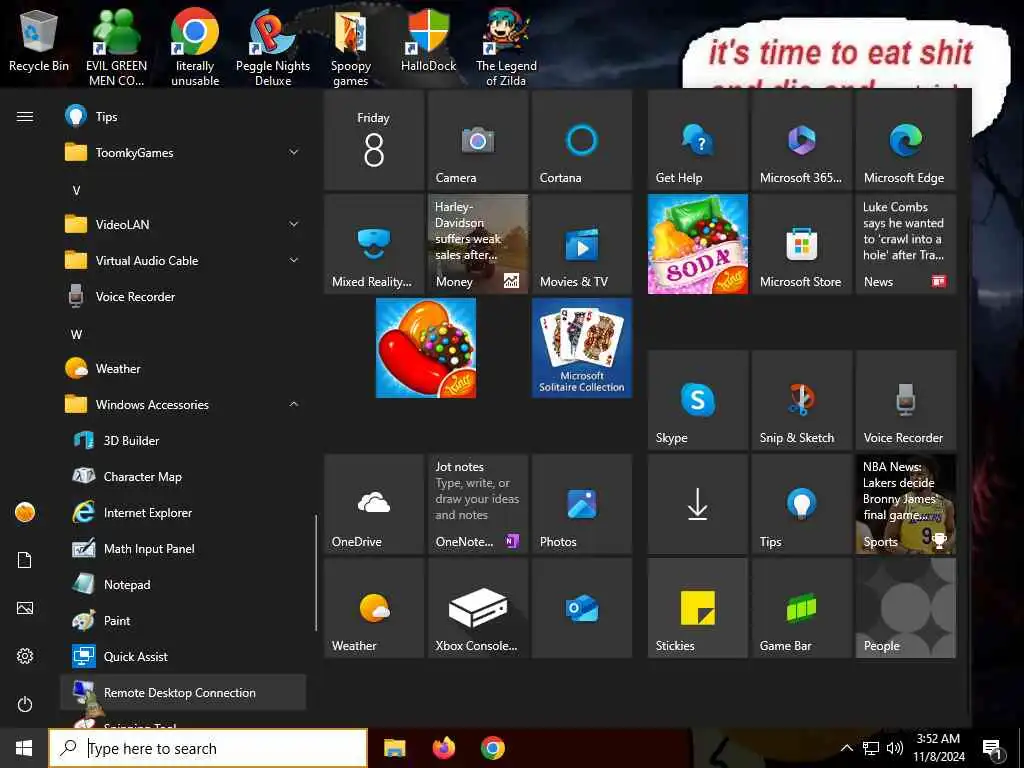Open the Movies & TV tile
1024x768 pixels.
(x=581, y=244)
